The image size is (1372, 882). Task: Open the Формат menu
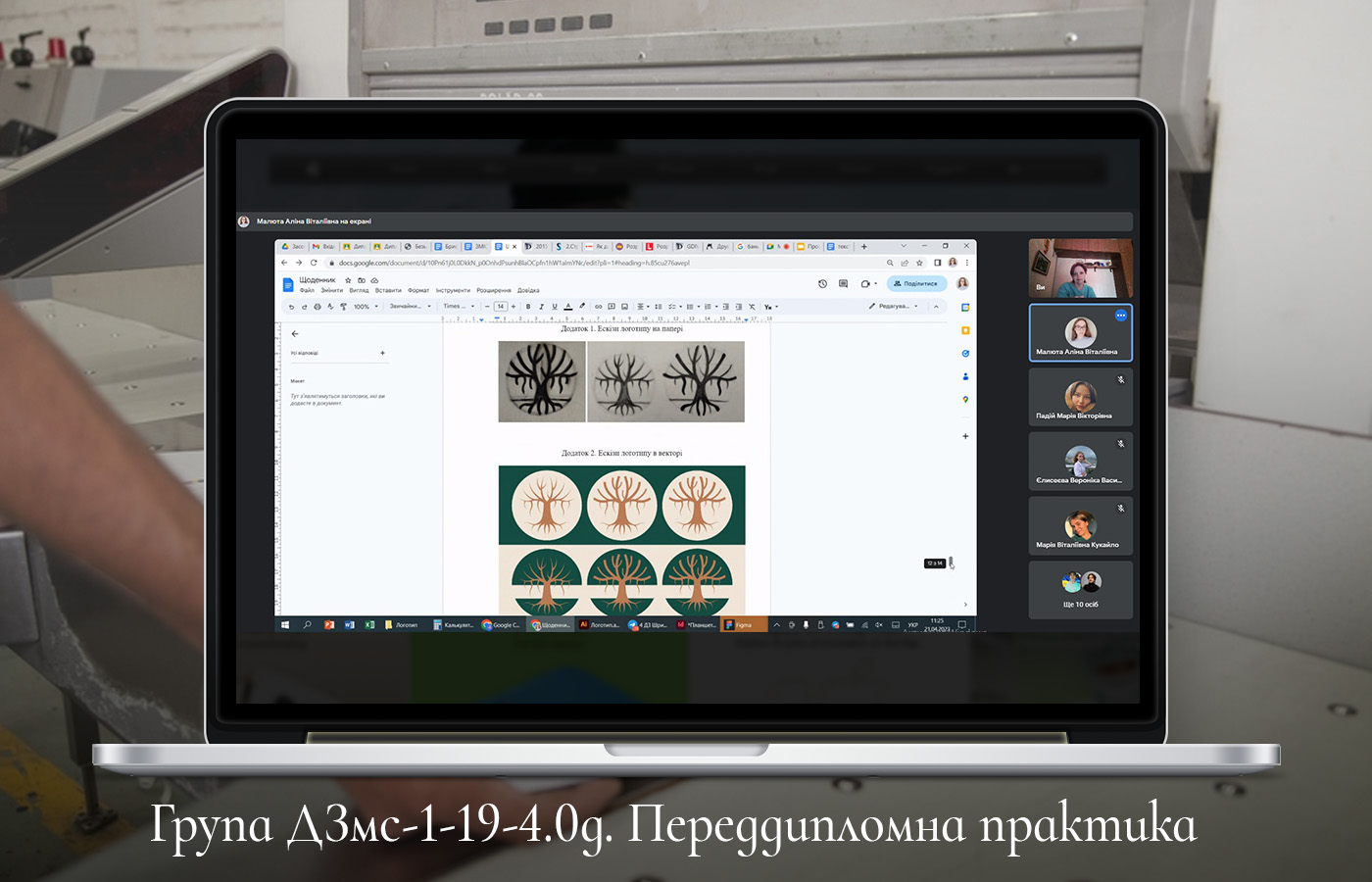point(418,290)
